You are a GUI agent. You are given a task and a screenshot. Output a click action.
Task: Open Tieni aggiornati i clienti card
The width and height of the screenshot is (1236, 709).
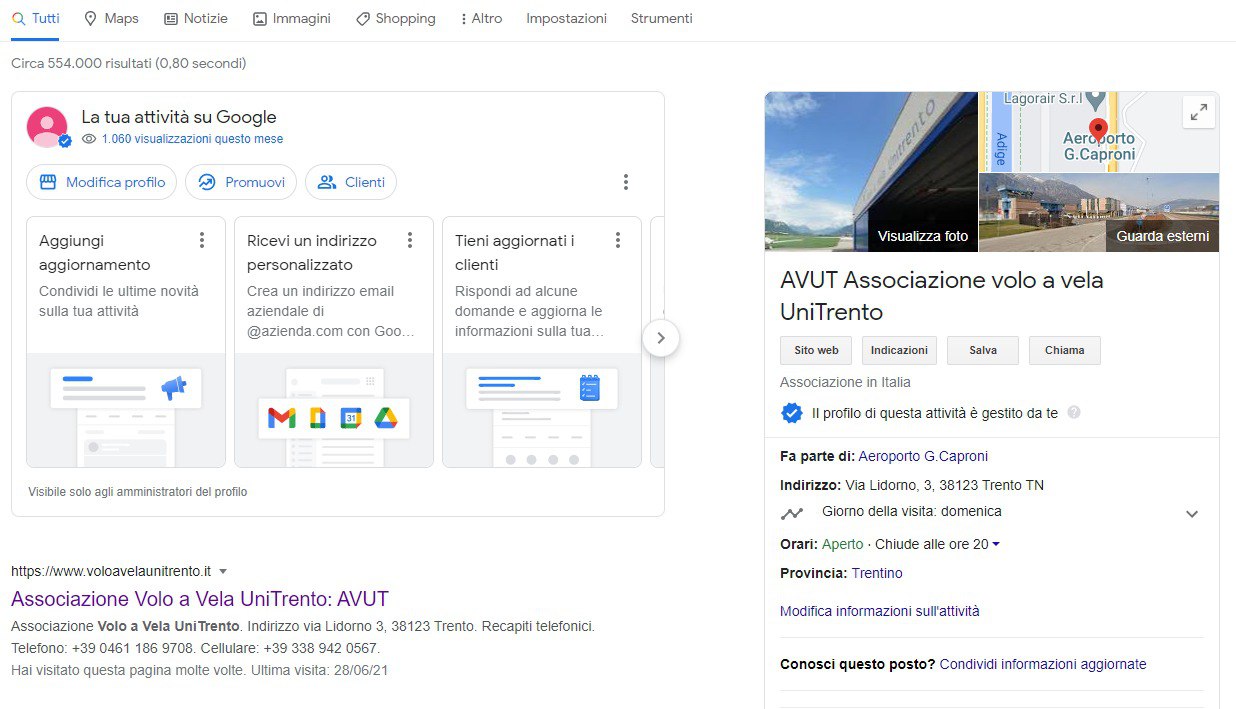click(x=542, y=342)
